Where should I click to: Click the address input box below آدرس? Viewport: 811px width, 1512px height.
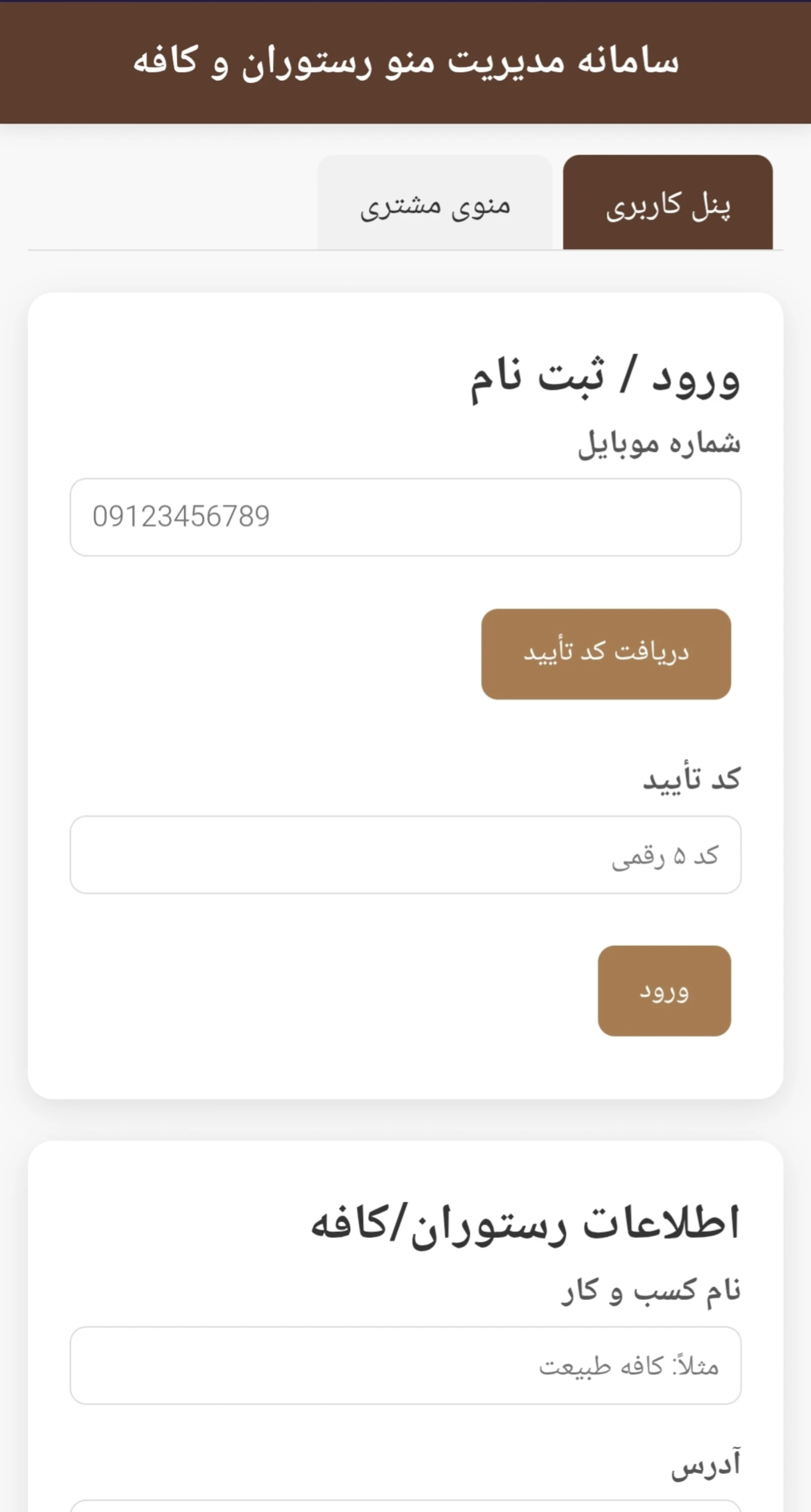tap(405, 1506)
